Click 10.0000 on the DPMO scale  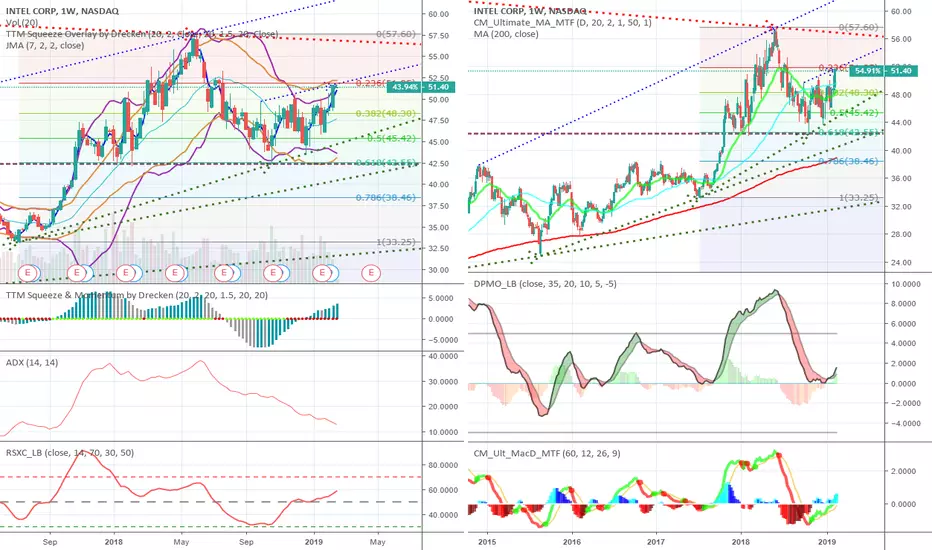tap(906, 284)
